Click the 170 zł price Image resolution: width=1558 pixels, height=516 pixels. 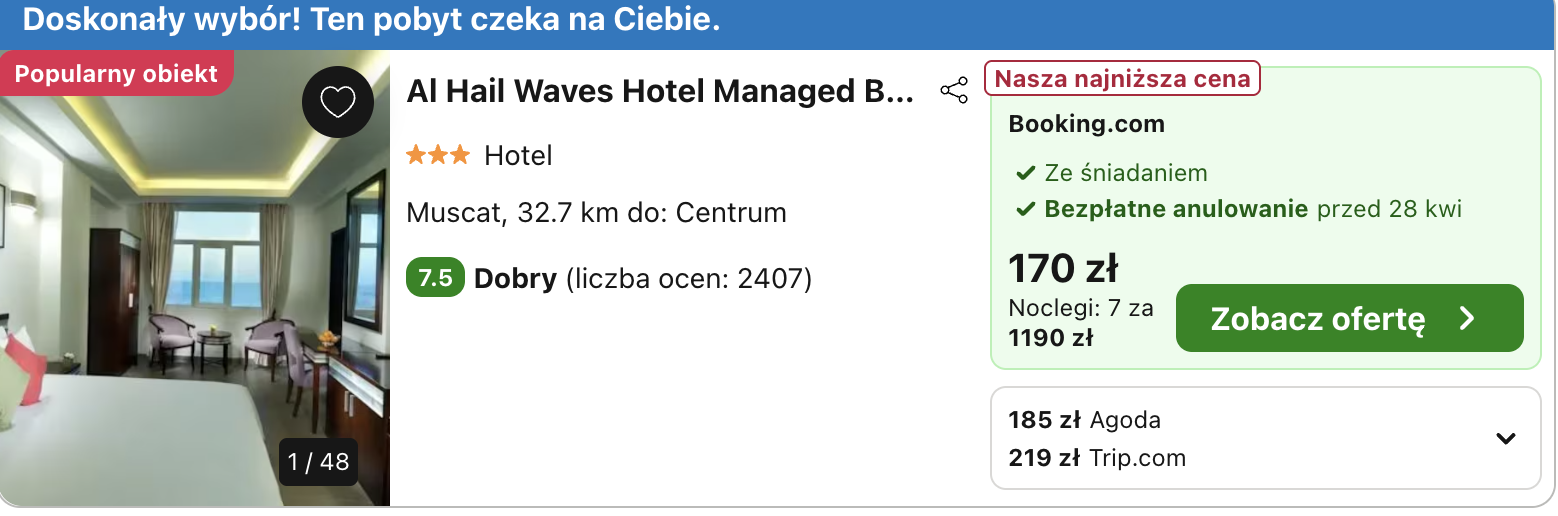click(1063, 268)
